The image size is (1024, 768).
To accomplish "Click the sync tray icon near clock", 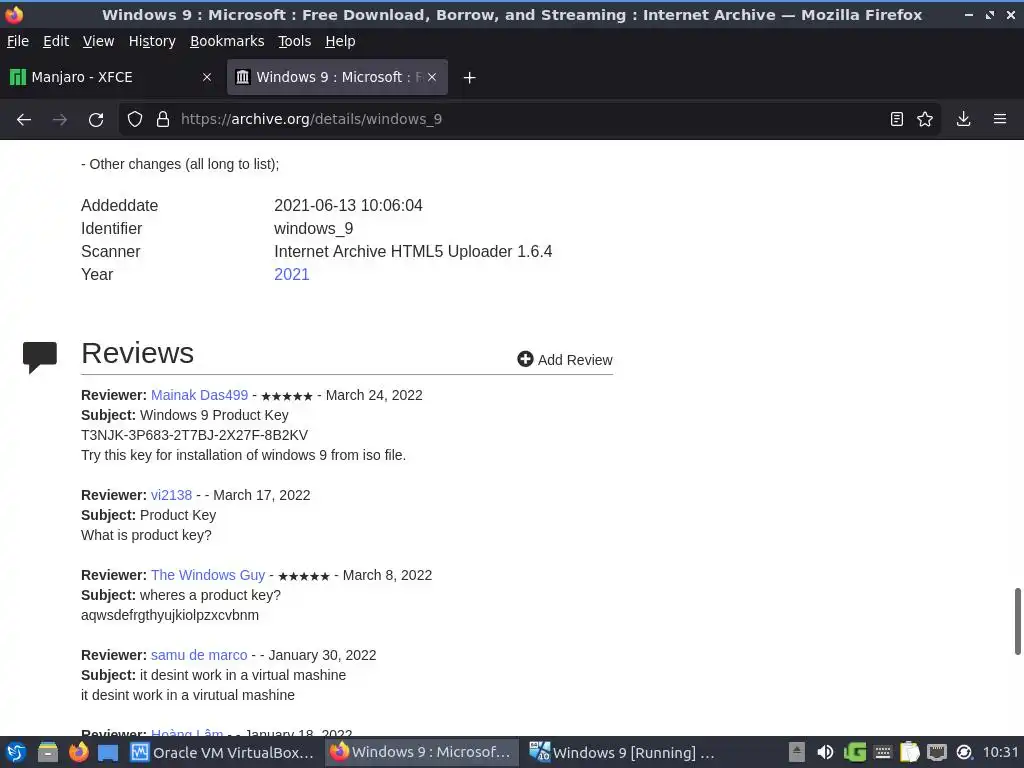I will point(964,752).
